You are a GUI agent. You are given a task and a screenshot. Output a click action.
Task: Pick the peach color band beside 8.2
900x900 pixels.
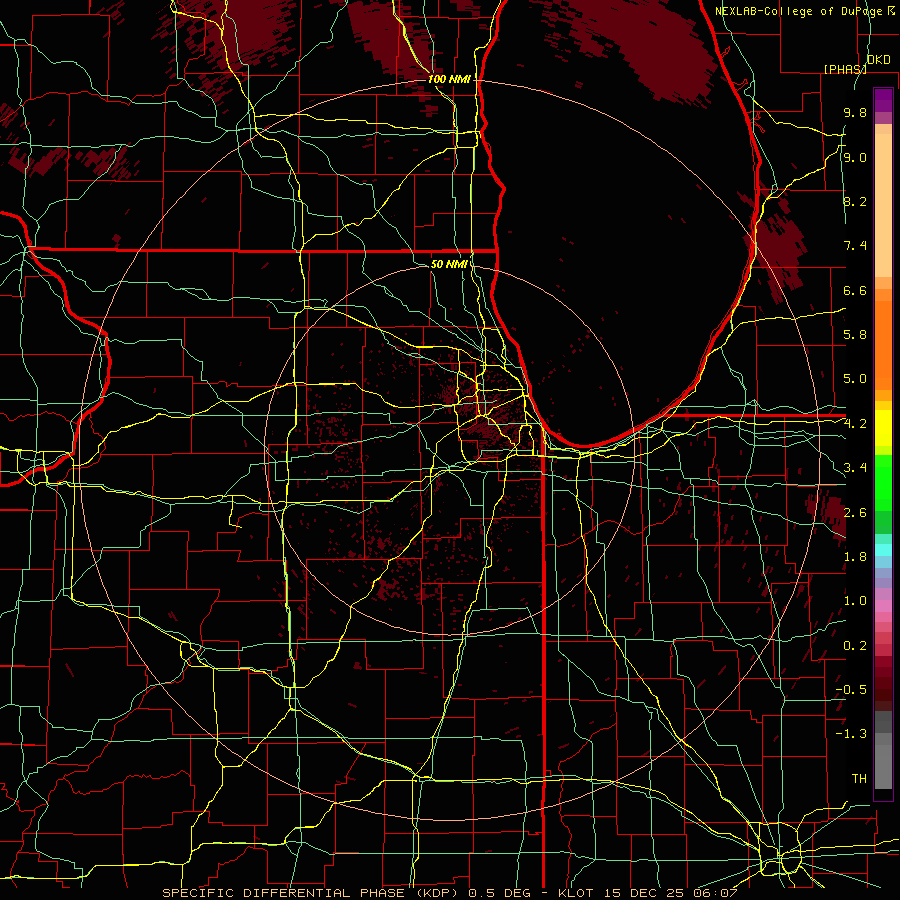(883, 205)
